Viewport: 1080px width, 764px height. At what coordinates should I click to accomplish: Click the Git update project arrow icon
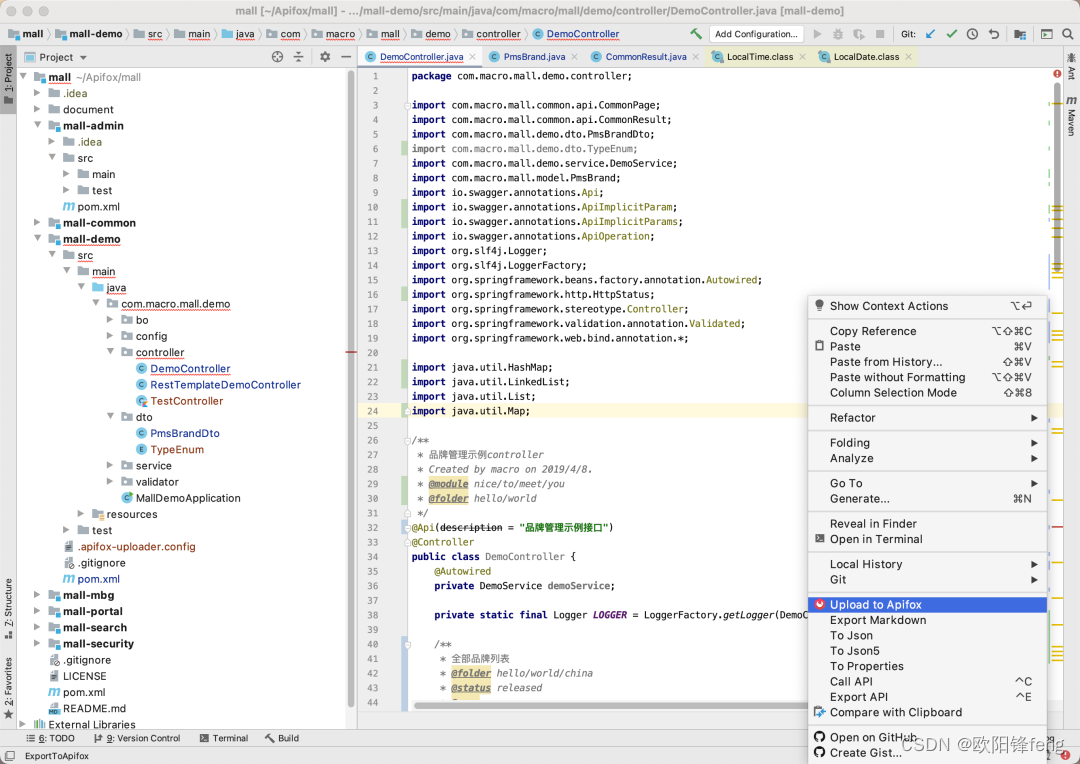931,34
